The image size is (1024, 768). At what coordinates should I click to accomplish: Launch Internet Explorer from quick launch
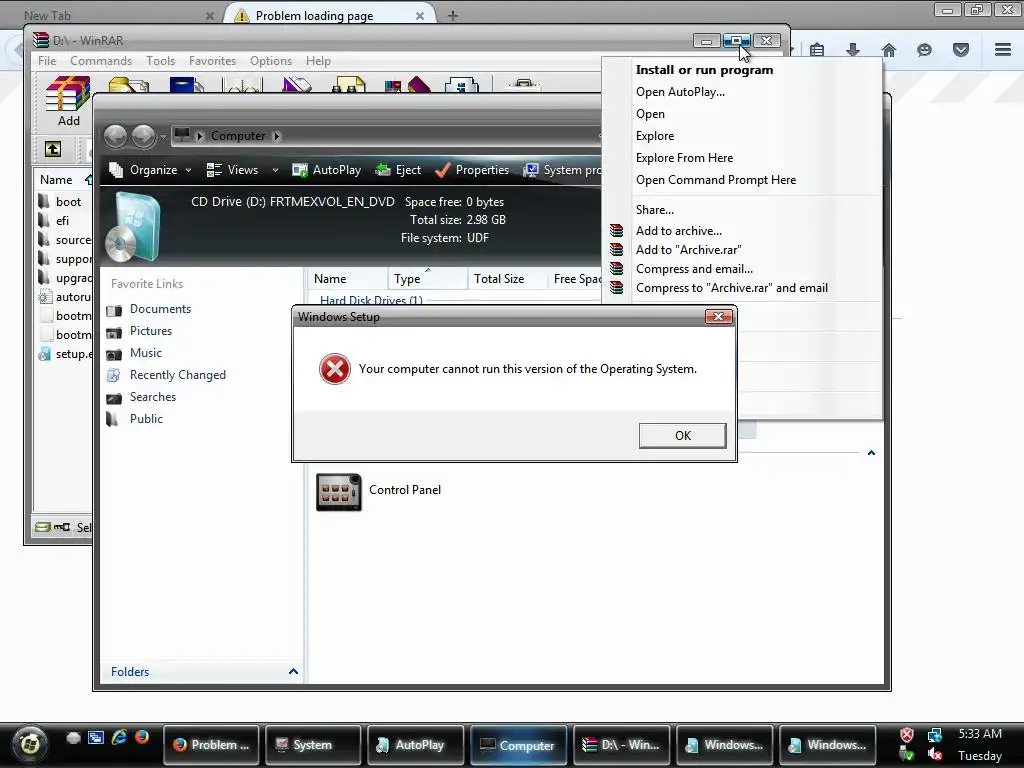(119, 737)
